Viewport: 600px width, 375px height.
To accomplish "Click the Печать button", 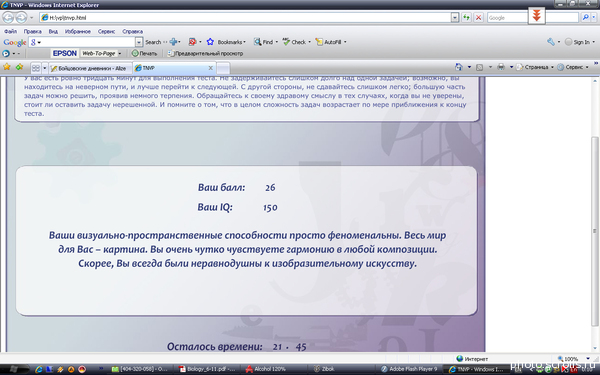I will [x=144, y=54].
